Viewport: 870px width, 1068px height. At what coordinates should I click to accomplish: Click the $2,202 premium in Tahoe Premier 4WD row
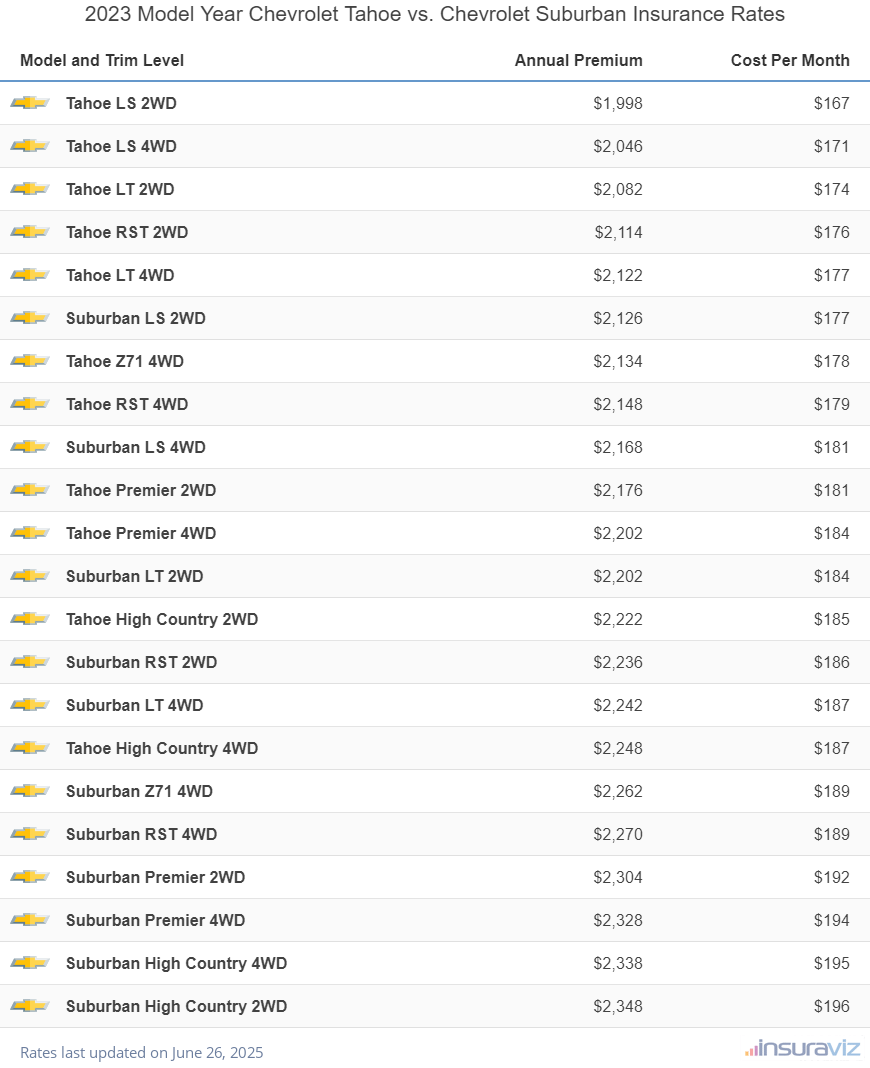coord(618,533)
